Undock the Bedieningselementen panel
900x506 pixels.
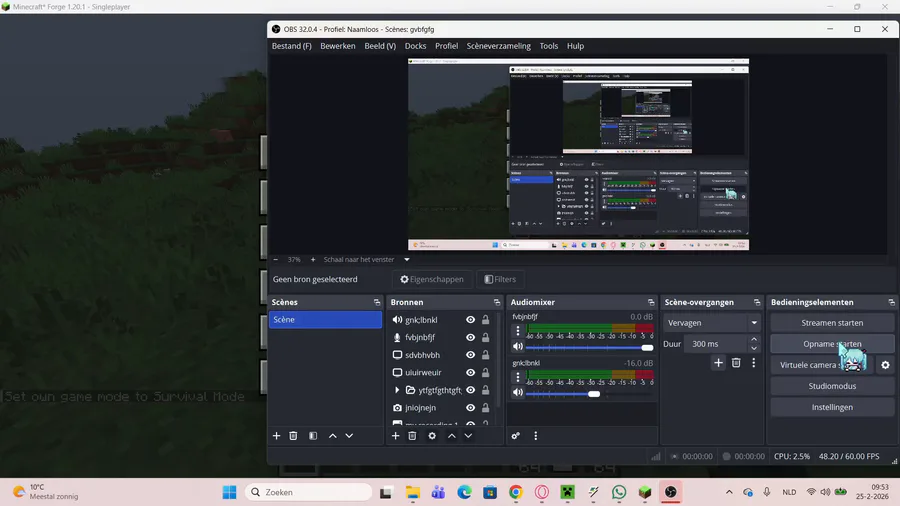tap(891, 302)
